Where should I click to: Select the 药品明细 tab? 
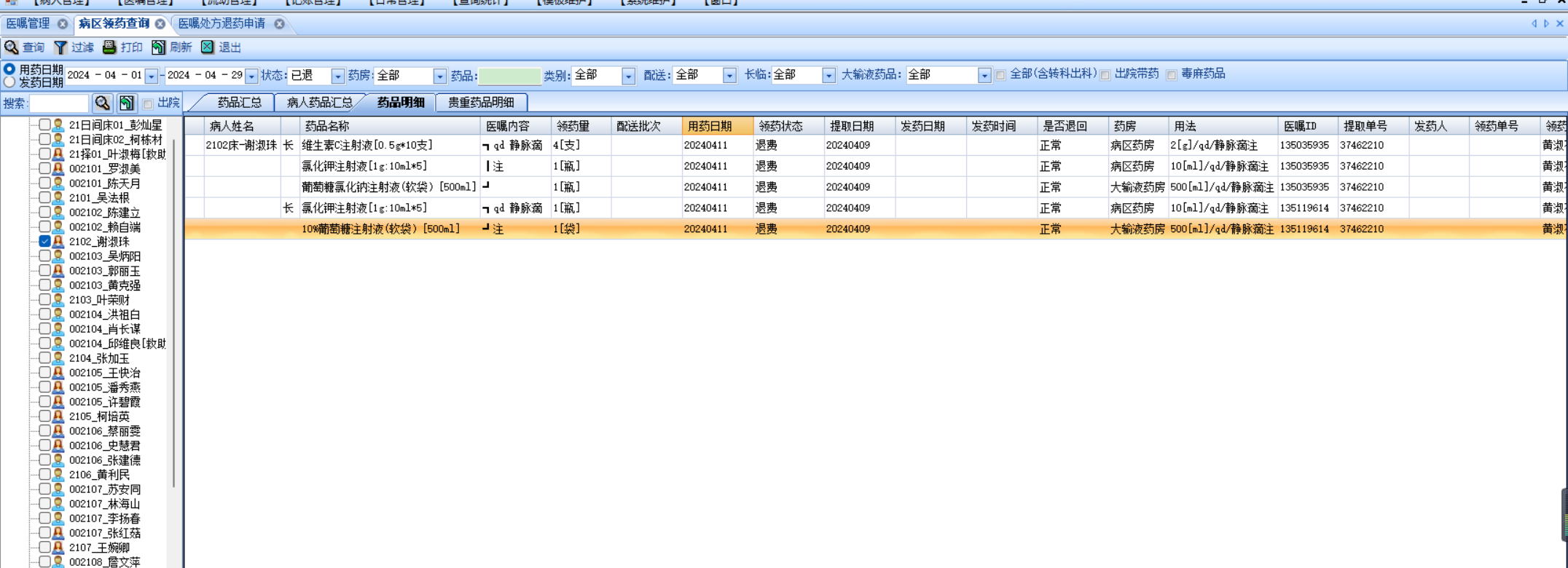[401, 103]
